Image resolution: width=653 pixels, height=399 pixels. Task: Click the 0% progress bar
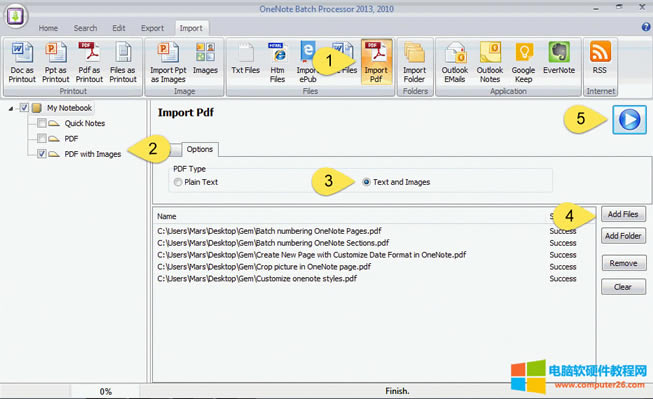(105, 392)
